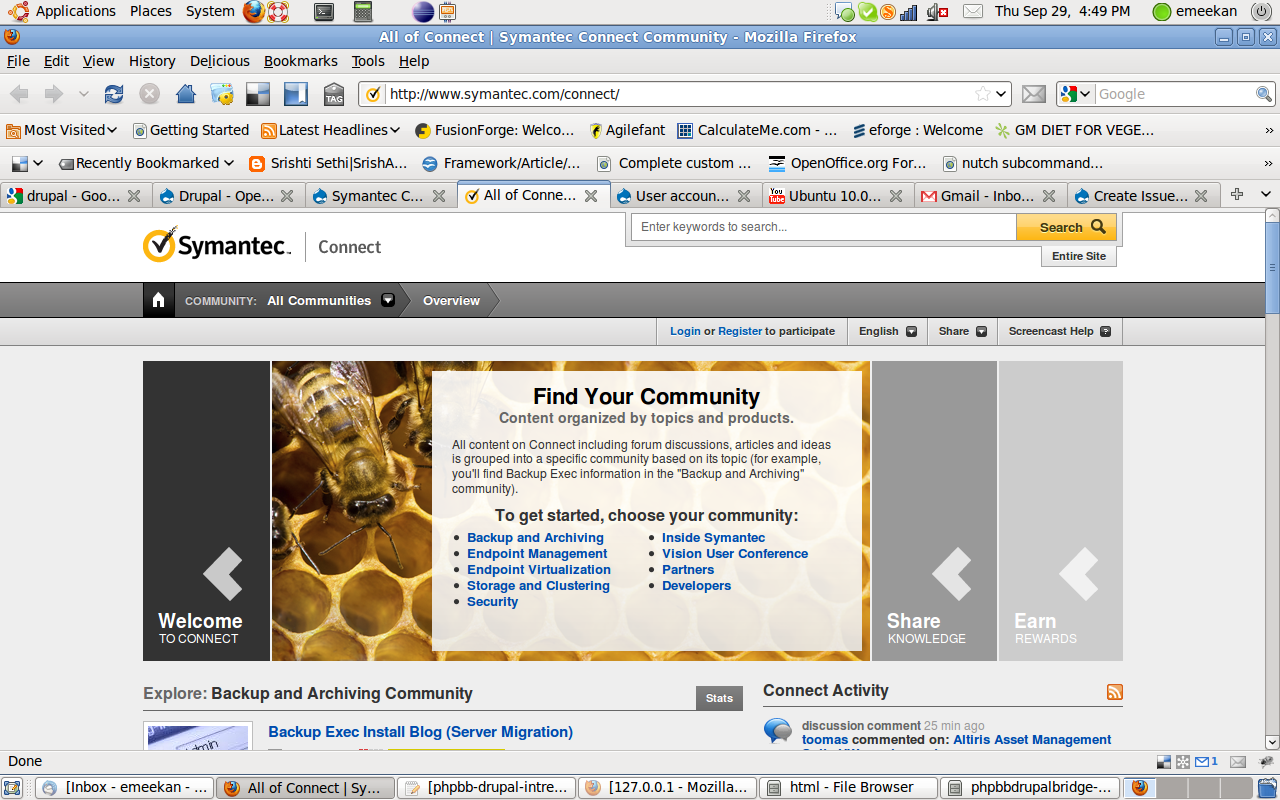
Task: Open the Bookmarks menu
Action: point(301,61)
